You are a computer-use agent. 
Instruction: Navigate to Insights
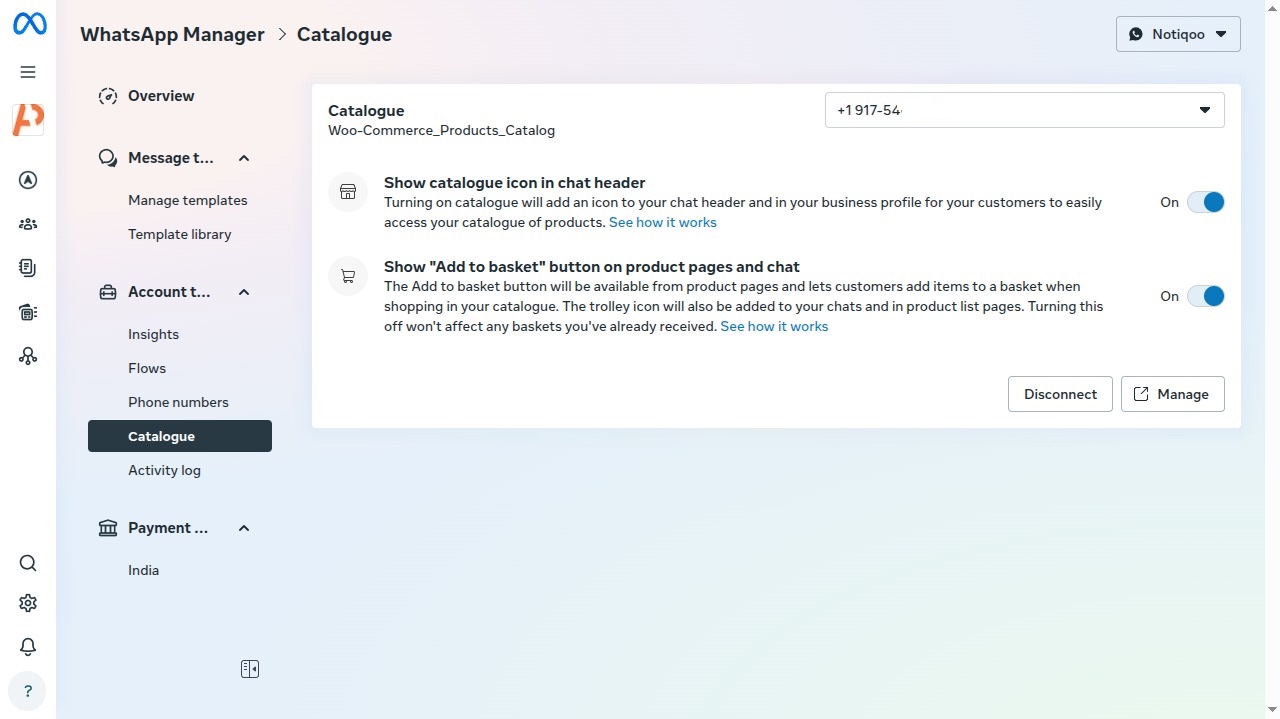pyautogui.click(x=154, y=334)
